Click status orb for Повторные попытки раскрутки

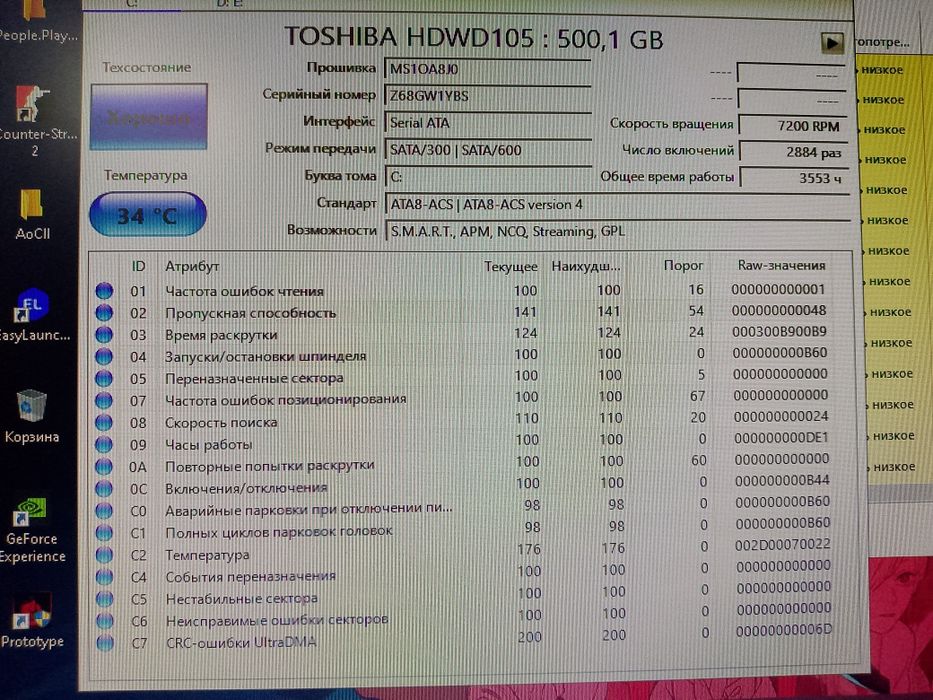tap(104, 466)
